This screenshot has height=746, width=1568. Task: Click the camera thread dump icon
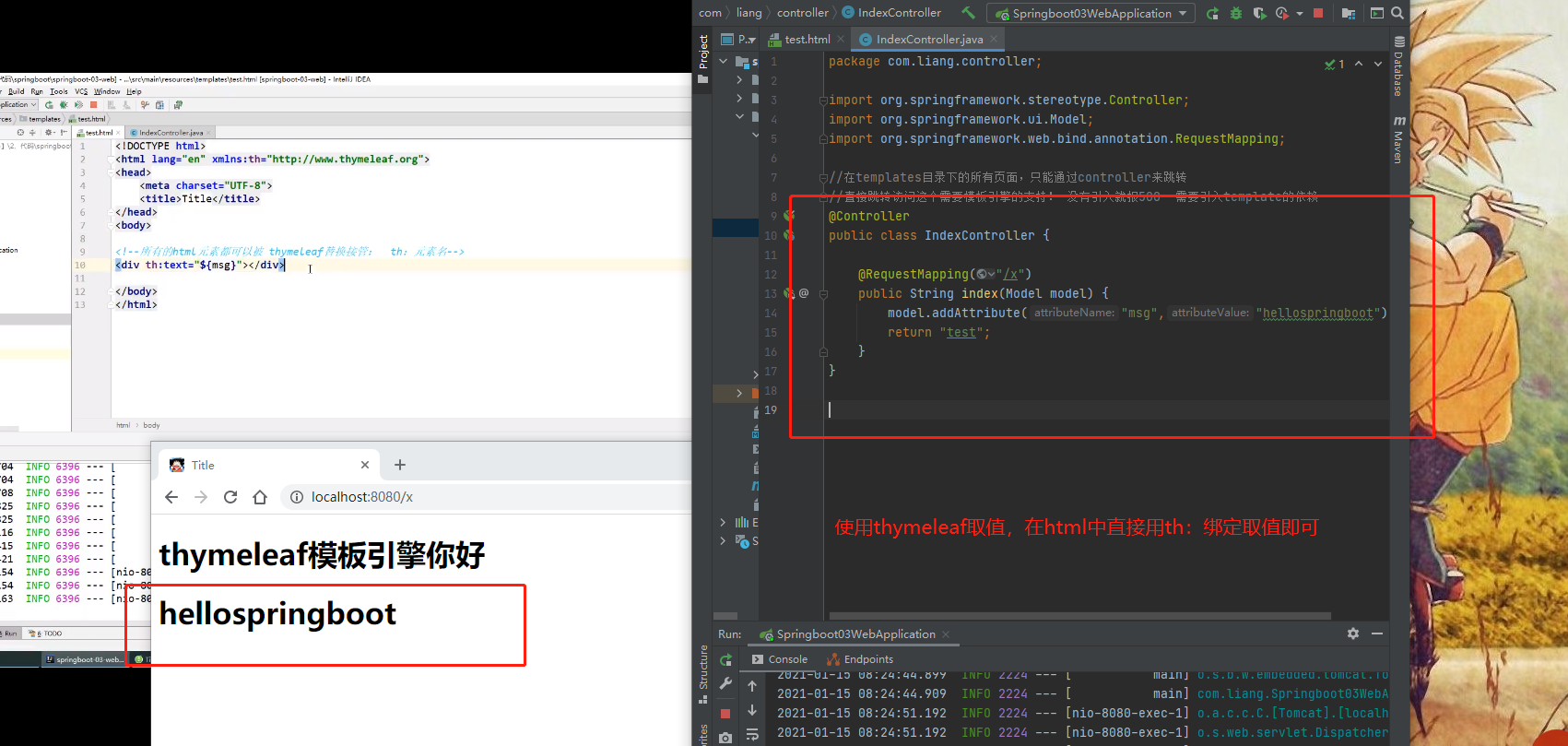(725, 738)
